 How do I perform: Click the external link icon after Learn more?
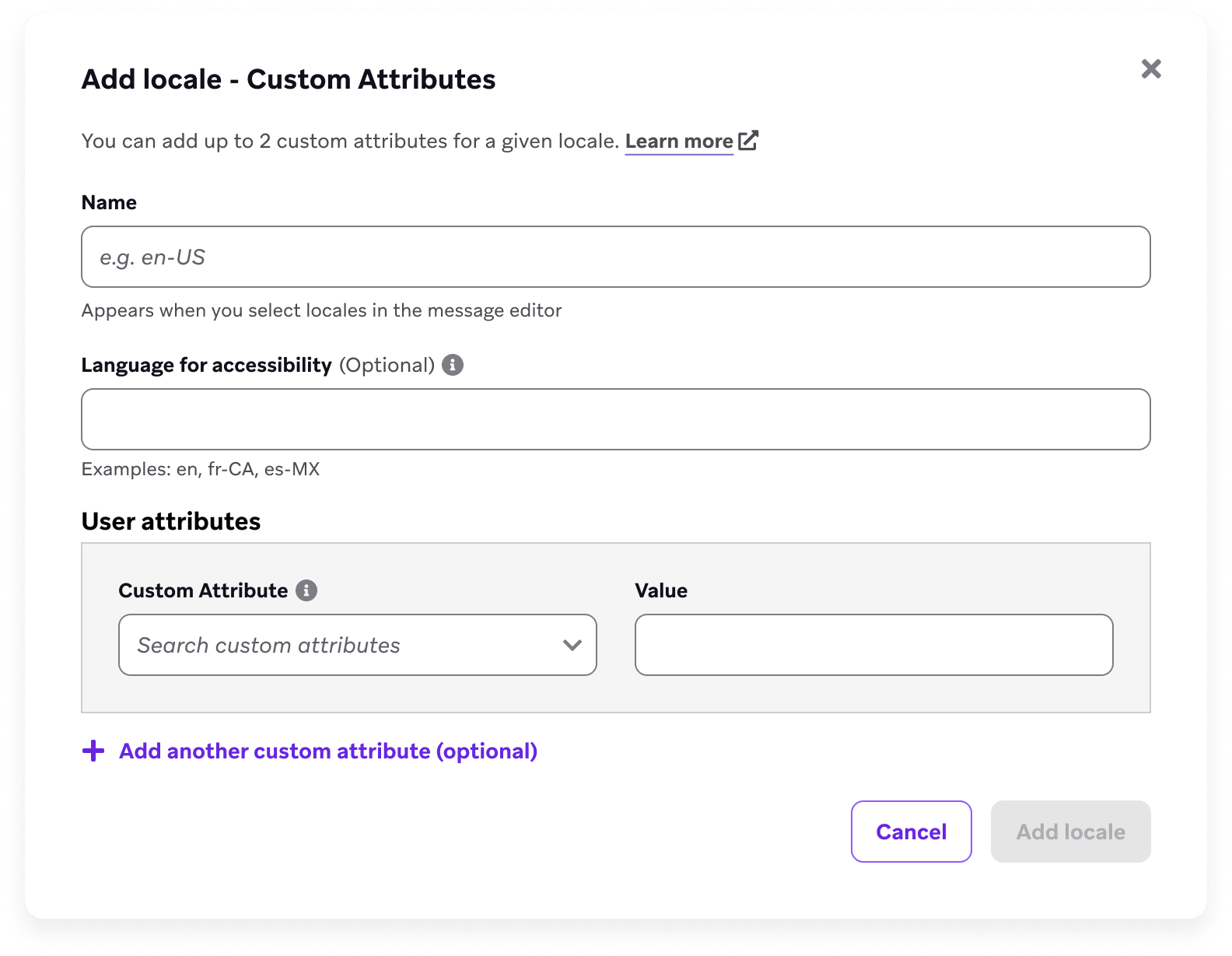(x=748, y=141)
